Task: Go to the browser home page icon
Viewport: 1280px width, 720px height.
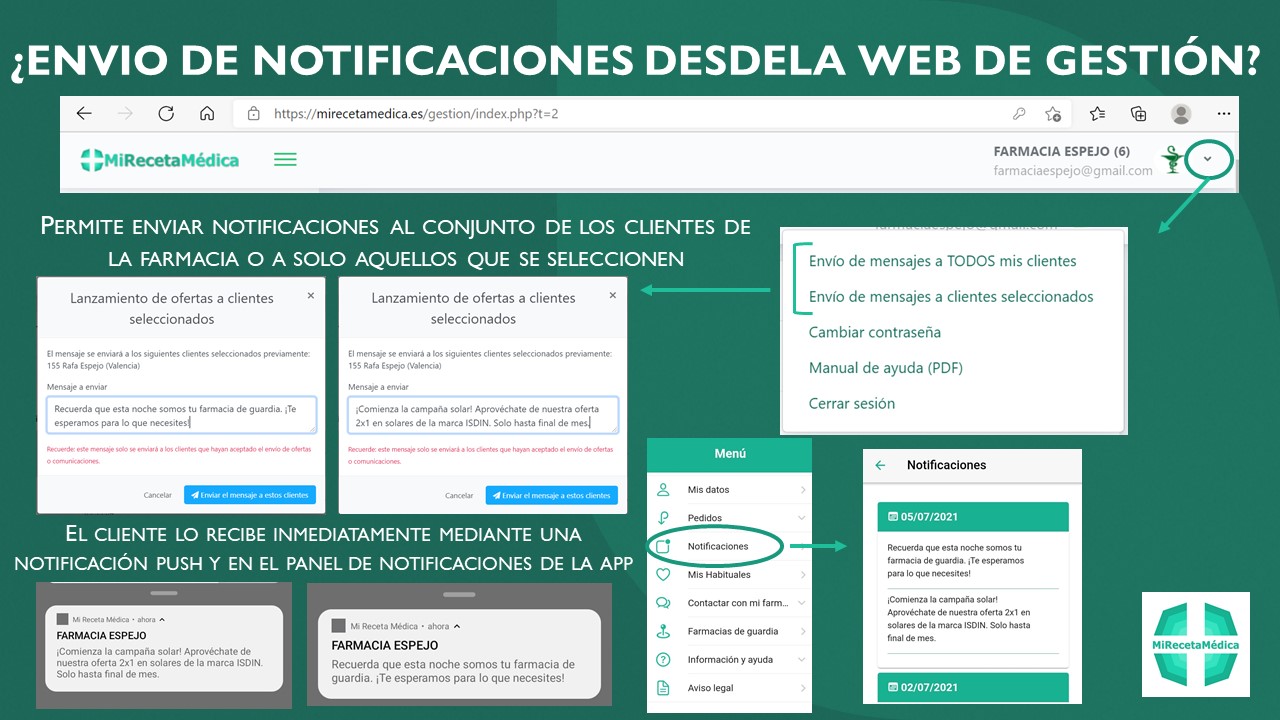Action: 207,113
